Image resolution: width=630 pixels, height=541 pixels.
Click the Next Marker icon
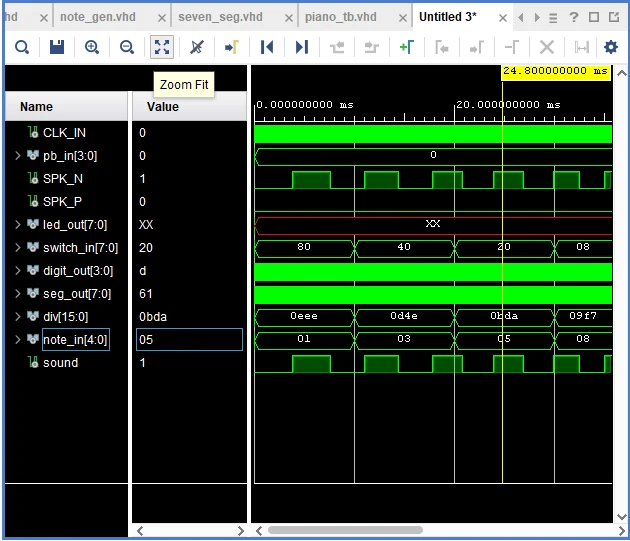tap(477, 47)
